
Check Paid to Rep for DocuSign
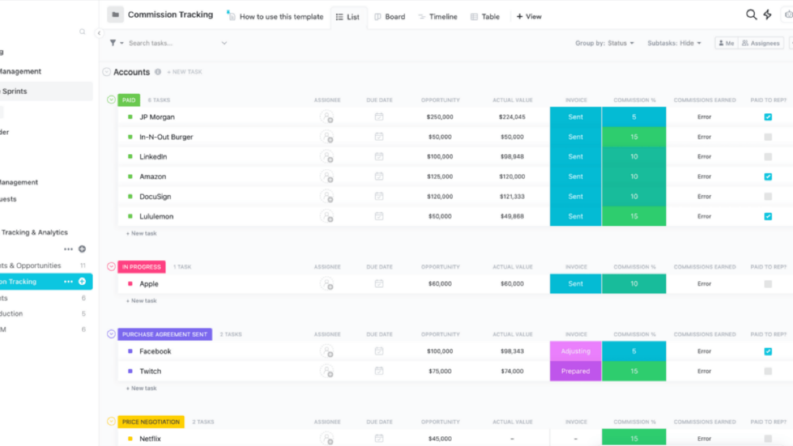768,196
